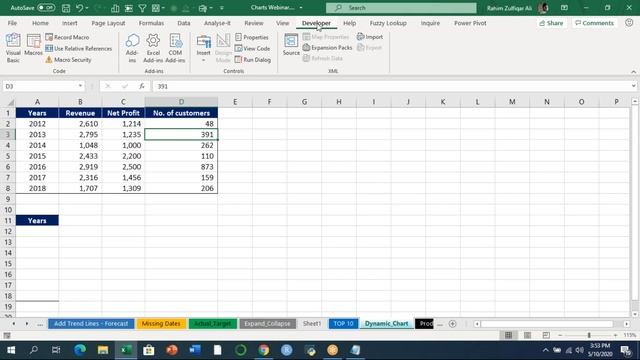This screenshot has height=360, width=640.
Task: Click the fx Insert Function button
Action: click(x=142, y=86)
